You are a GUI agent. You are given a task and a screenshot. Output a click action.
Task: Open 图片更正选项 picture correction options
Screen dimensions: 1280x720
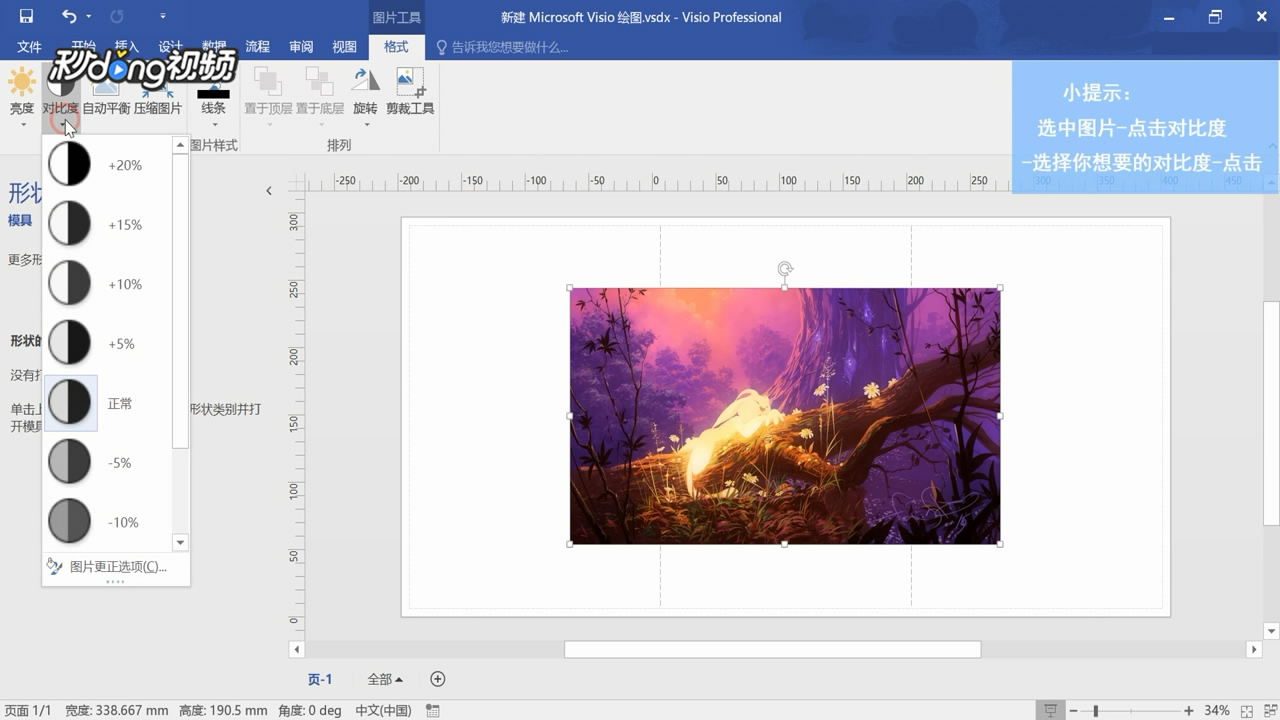(x=116, y=567)
